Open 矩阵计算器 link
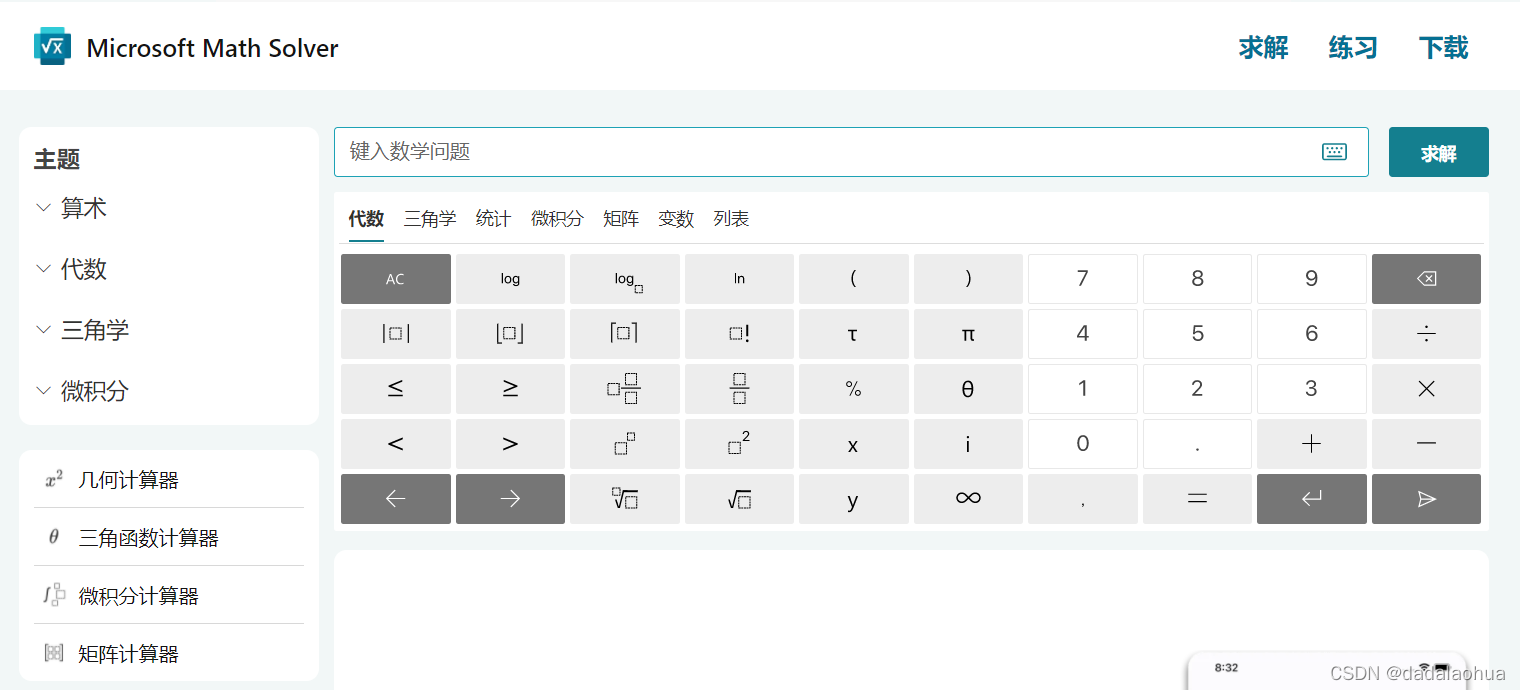The height and width of the screenshot is (690, 1520). [x=169, y=654]
